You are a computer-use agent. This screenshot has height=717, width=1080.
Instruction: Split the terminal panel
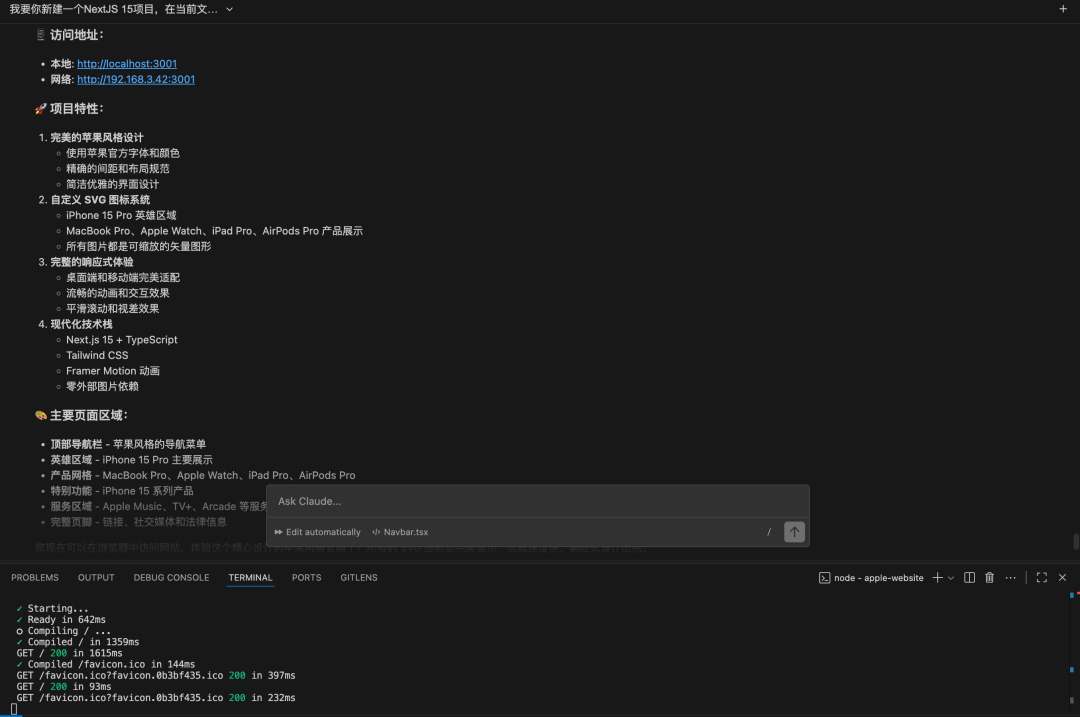969,577
